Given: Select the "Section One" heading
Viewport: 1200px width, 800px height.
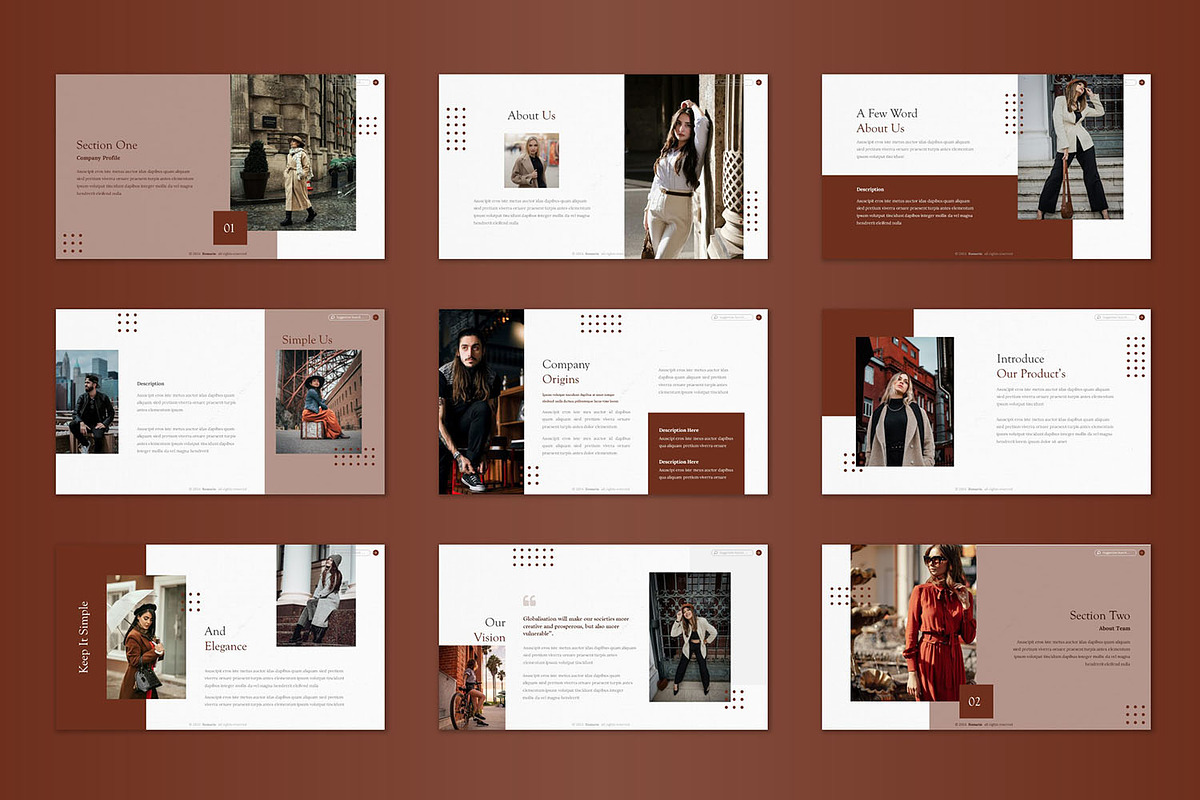Looking at the screenshot, I should click(107, 145).
